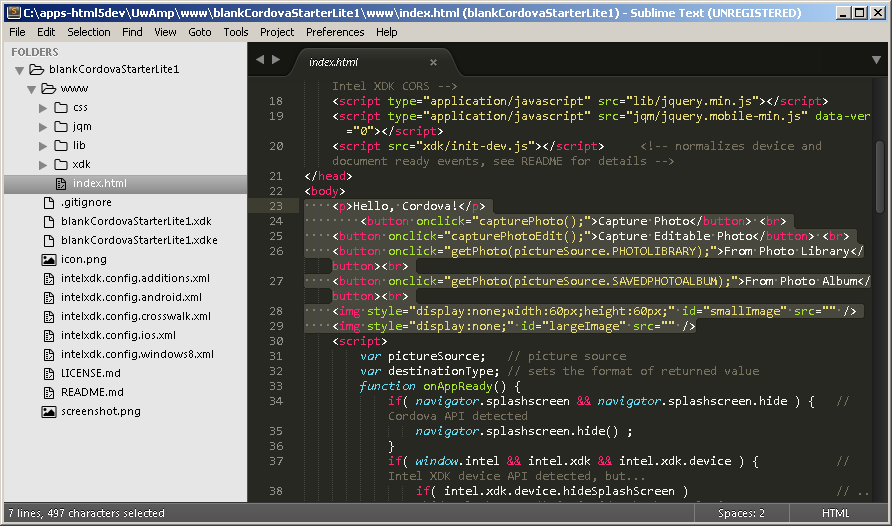Screen dimensions: 892x527
Task: Open README.md from the sidebar
Action: tap(92, 393)
